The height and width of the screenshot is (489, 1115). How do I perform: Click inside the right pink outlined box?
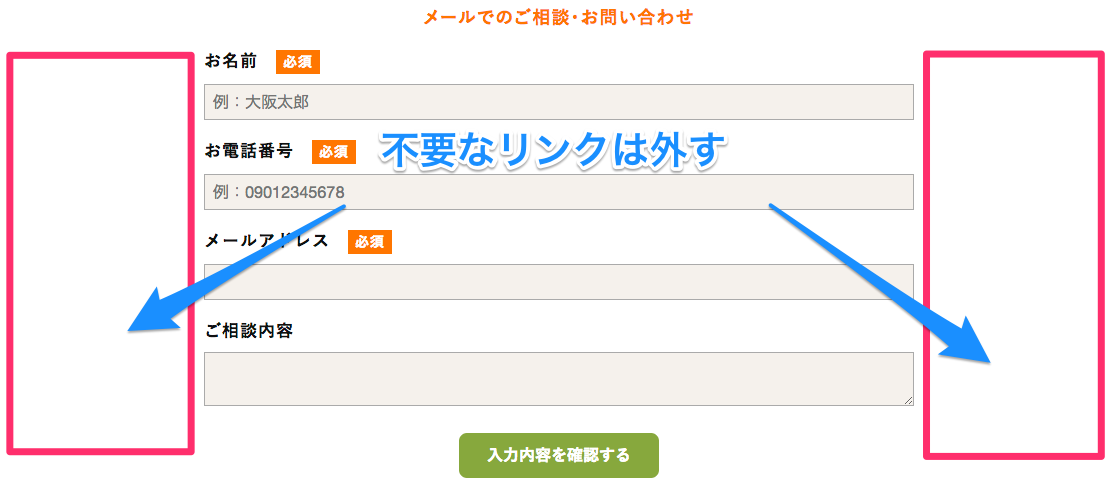click(1014, 254)
